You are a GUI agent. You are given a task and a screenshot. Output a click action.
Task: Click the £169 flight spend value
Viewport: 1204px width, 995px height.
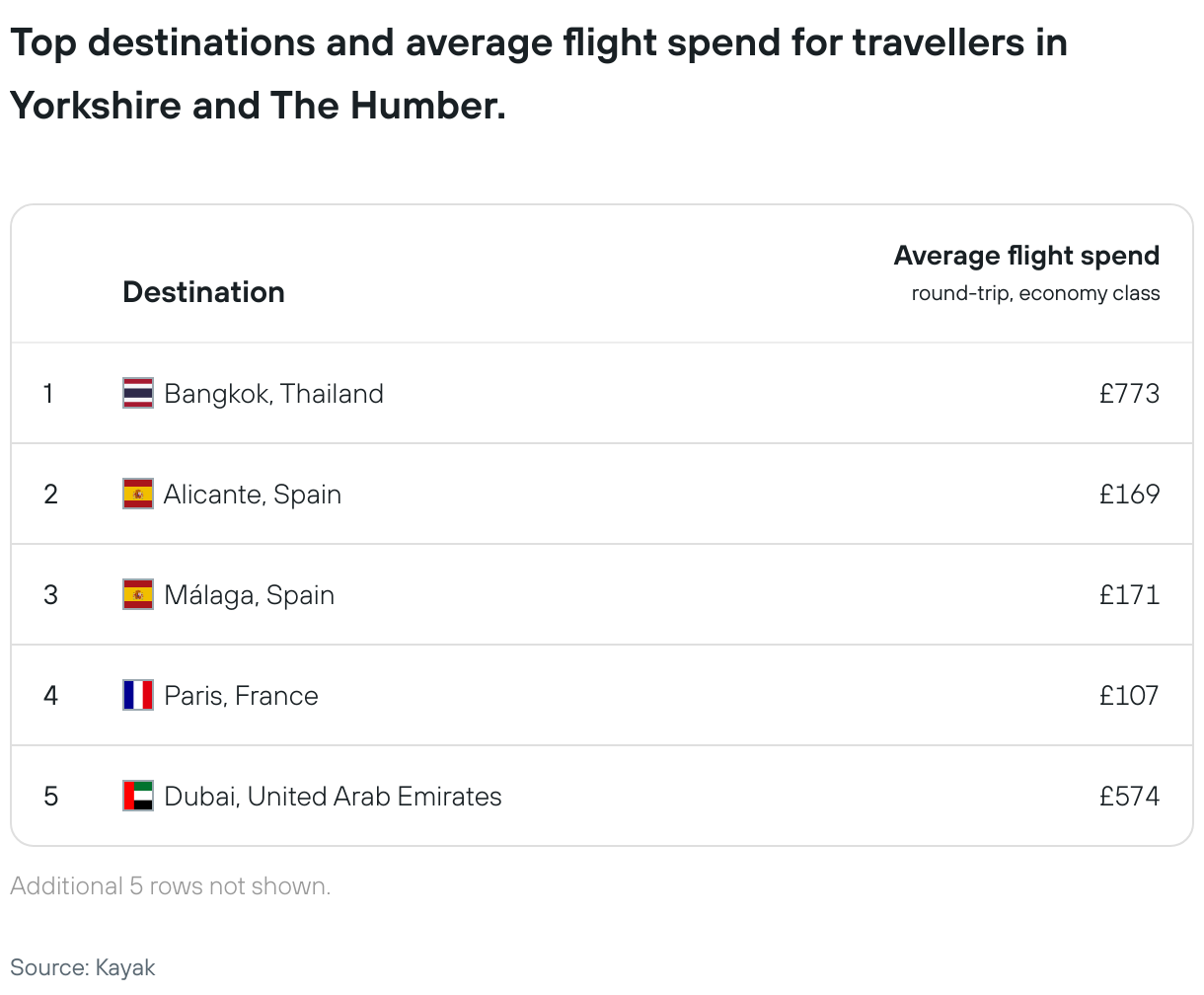click(1129, 495)
